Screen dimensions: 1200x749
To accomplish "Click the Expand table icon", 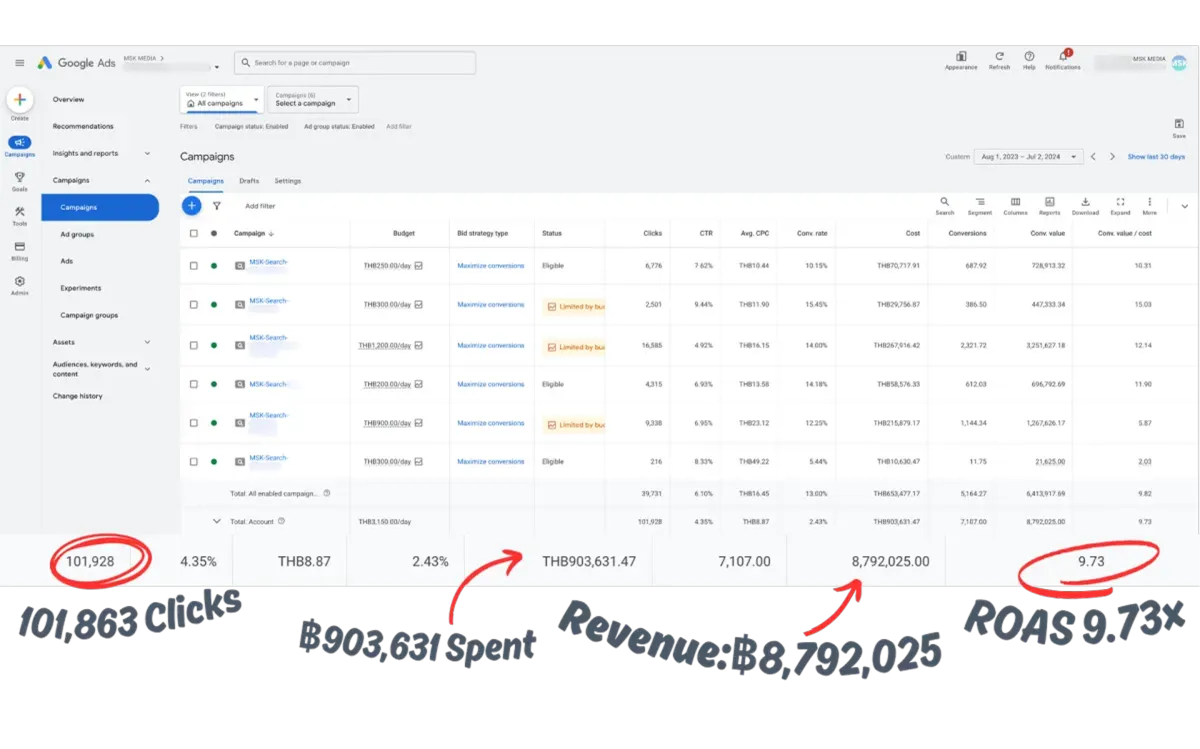I will tap(1120, 202).
